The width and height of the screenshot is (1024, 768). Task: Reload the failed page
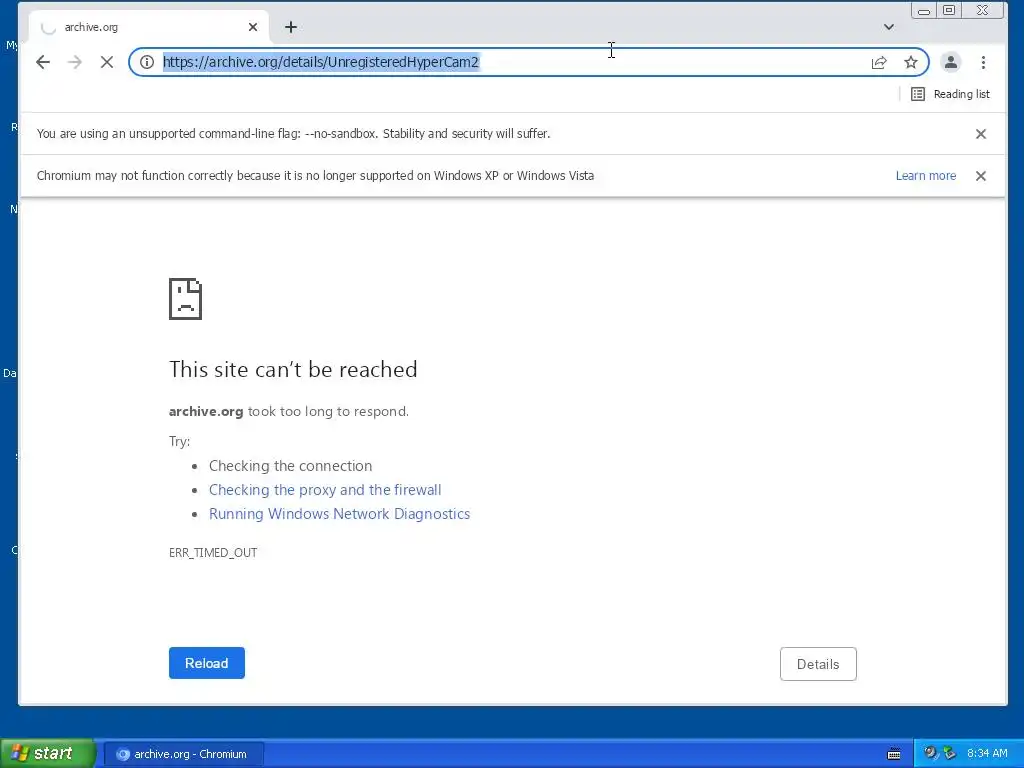[207, 663]
